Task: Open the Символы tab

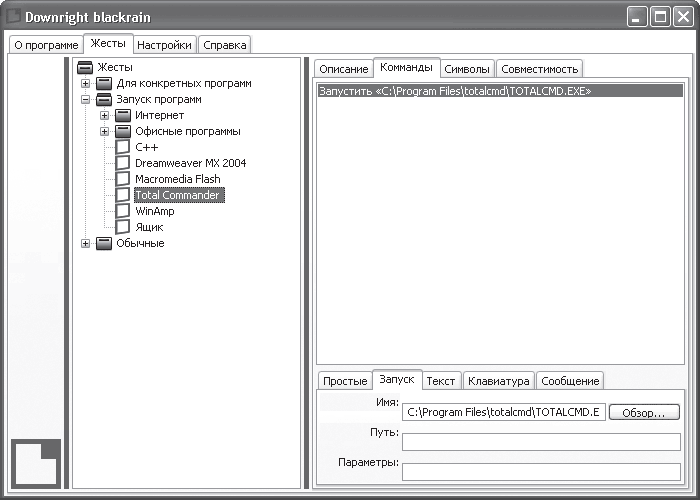Action: (x=467, y=69)
